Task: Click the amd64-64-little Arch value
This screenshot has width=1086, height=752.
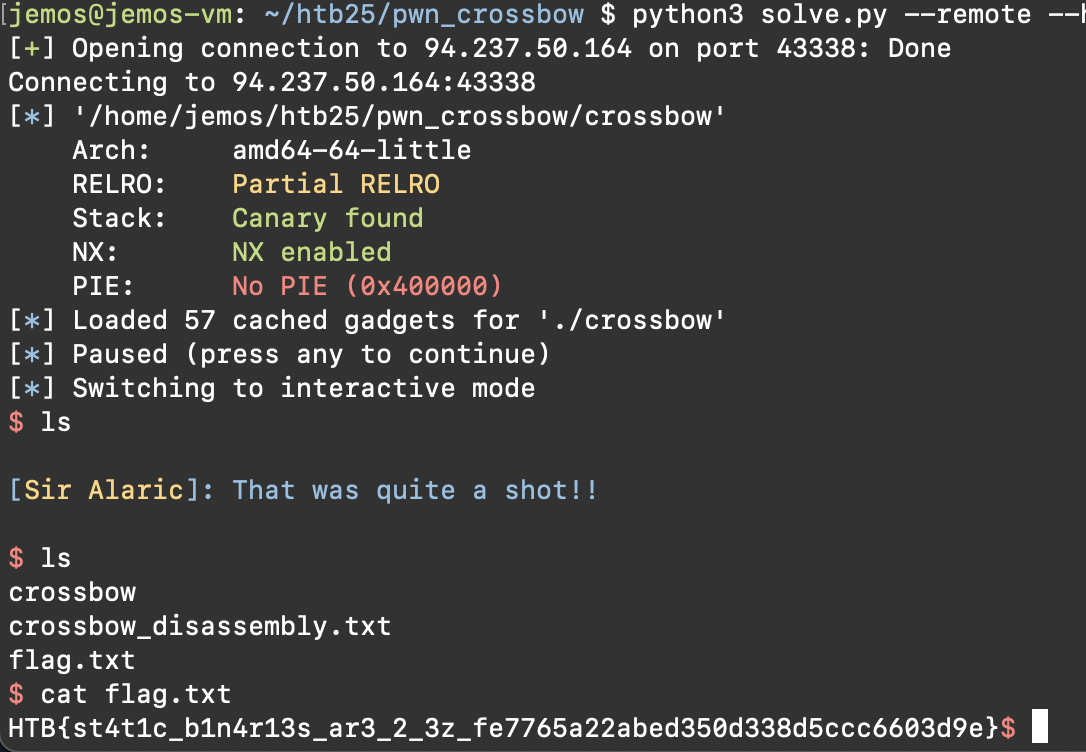Action: pos(351,151)
